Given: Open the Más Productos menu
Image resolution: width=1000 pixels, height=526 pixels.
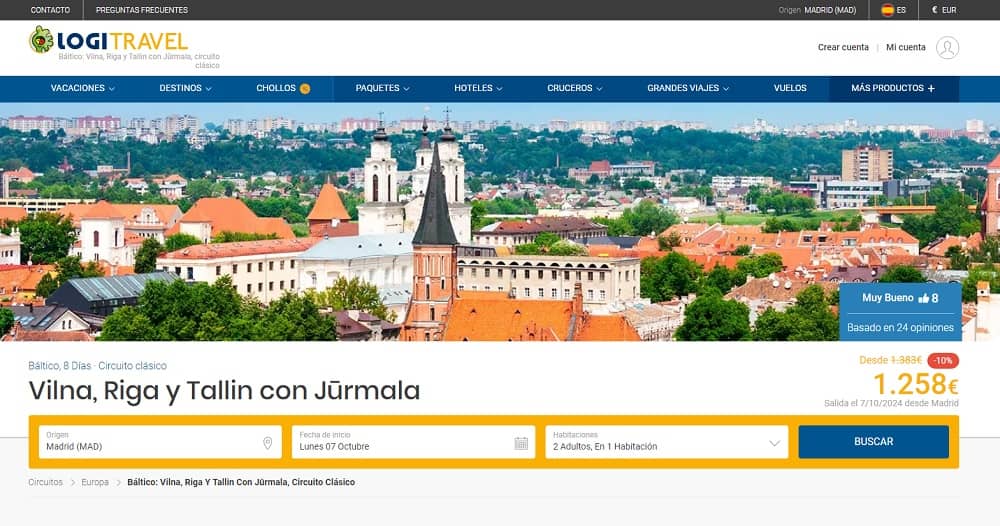Looking at the screenshot, I should pyautogui.click(x=893, y=89).
